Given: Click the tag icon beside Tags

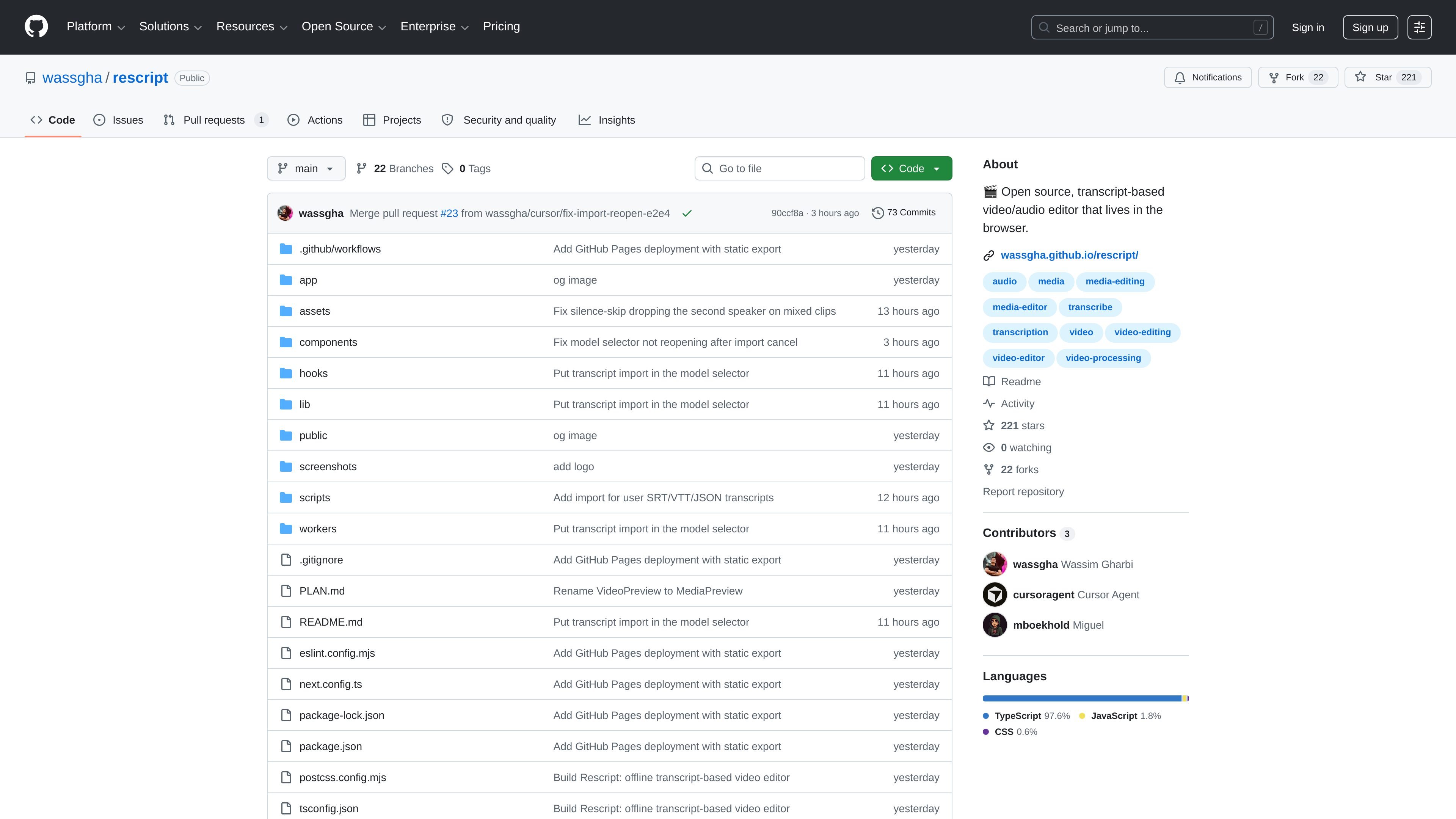Looking at the screenshot, I should point(448,168).
